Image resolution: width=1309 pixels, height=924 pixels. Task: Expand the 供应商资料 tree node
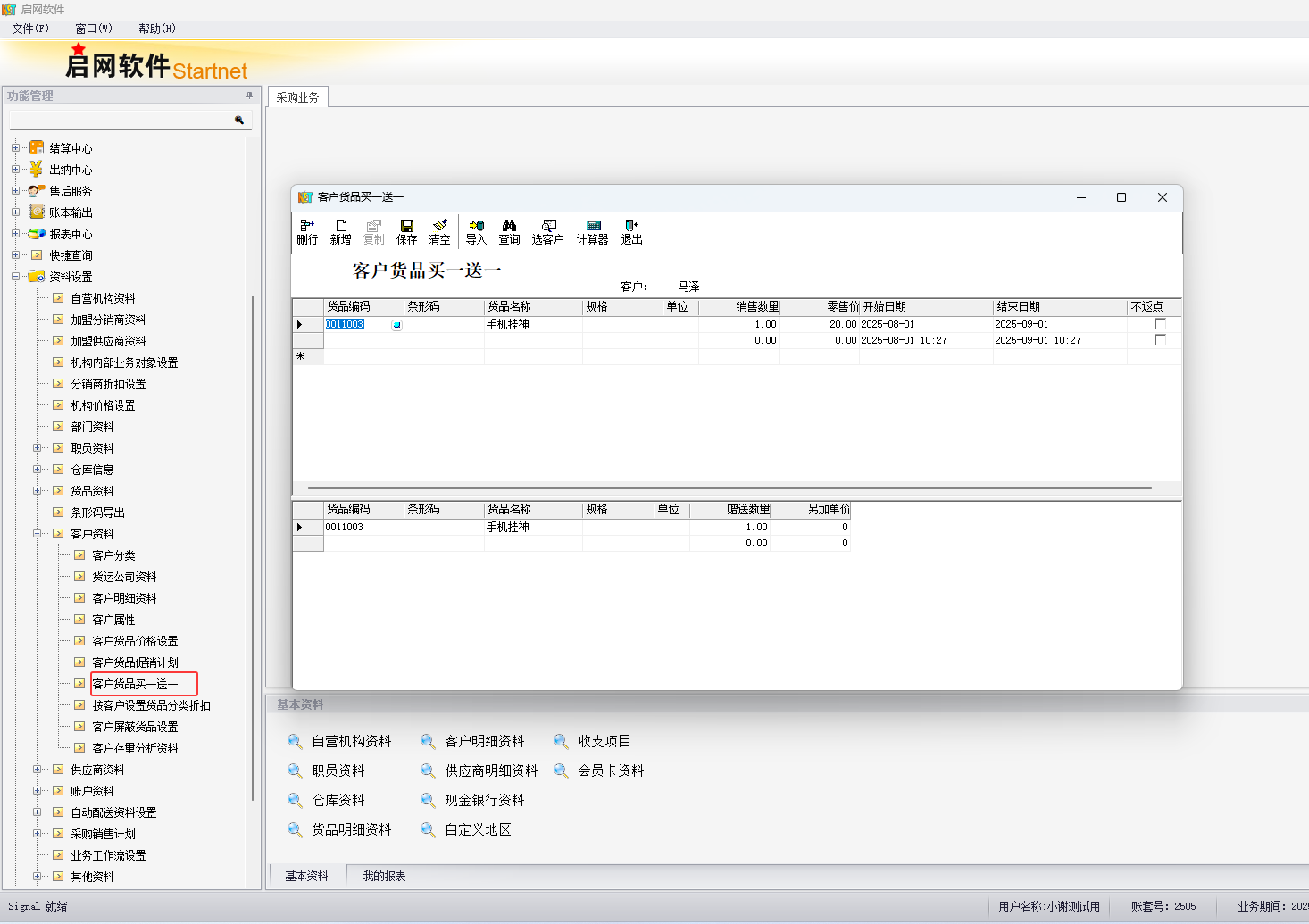coord(37,770)
